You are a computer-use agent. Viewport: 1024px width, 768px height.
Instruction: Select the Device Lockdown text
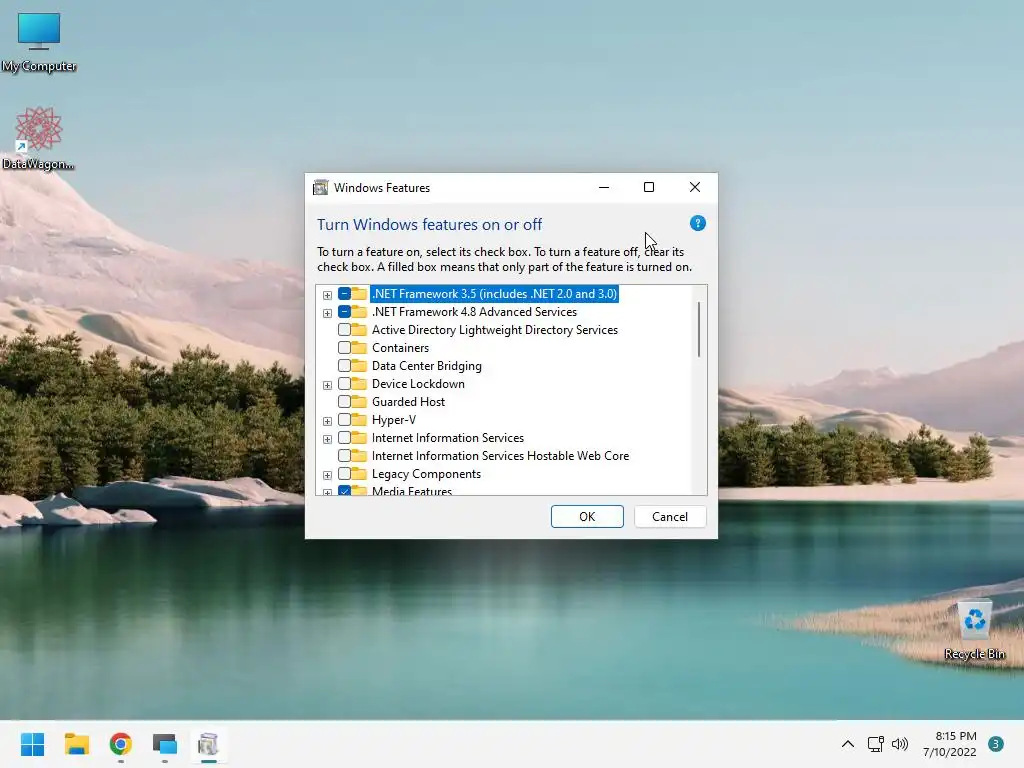coord(418,384)
